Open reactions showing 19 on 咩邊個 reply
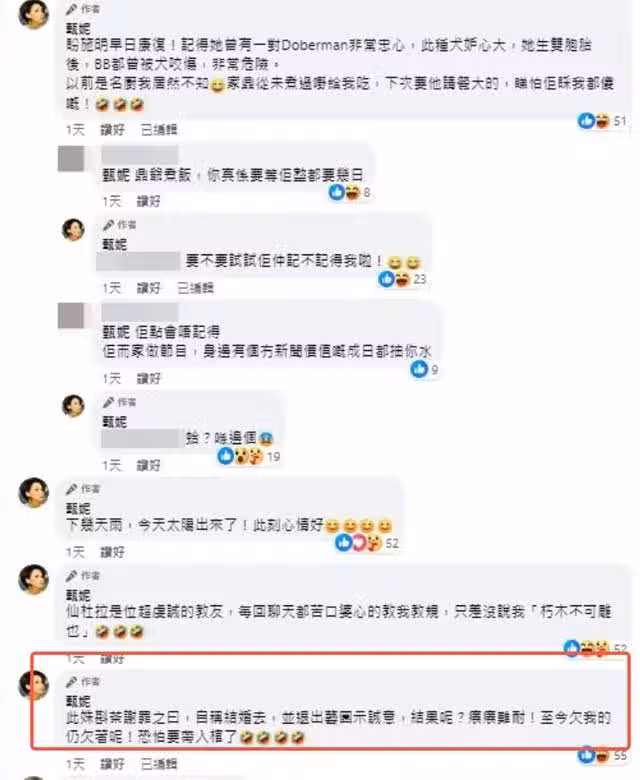Viewport: 640px width, 780px height. point(249,456)
